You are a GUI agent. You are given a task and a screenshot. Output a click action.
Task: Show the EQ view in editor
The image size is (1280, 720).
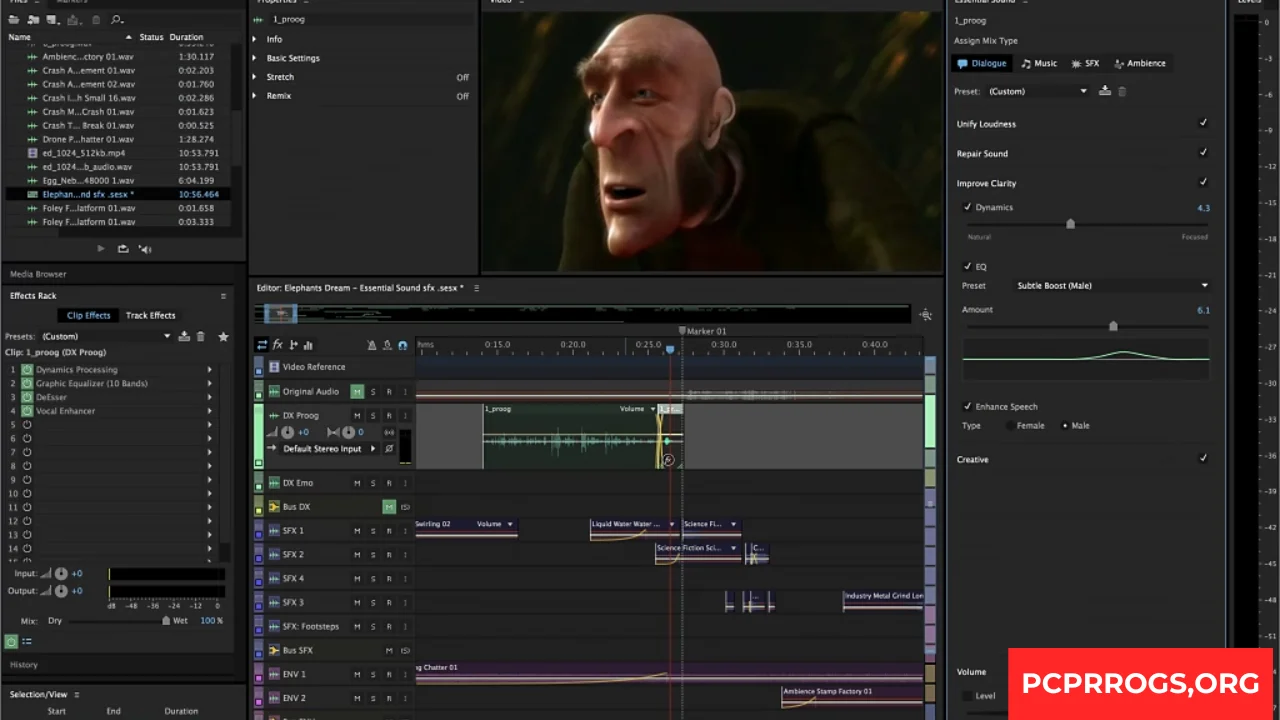click(x=309, y=345)
